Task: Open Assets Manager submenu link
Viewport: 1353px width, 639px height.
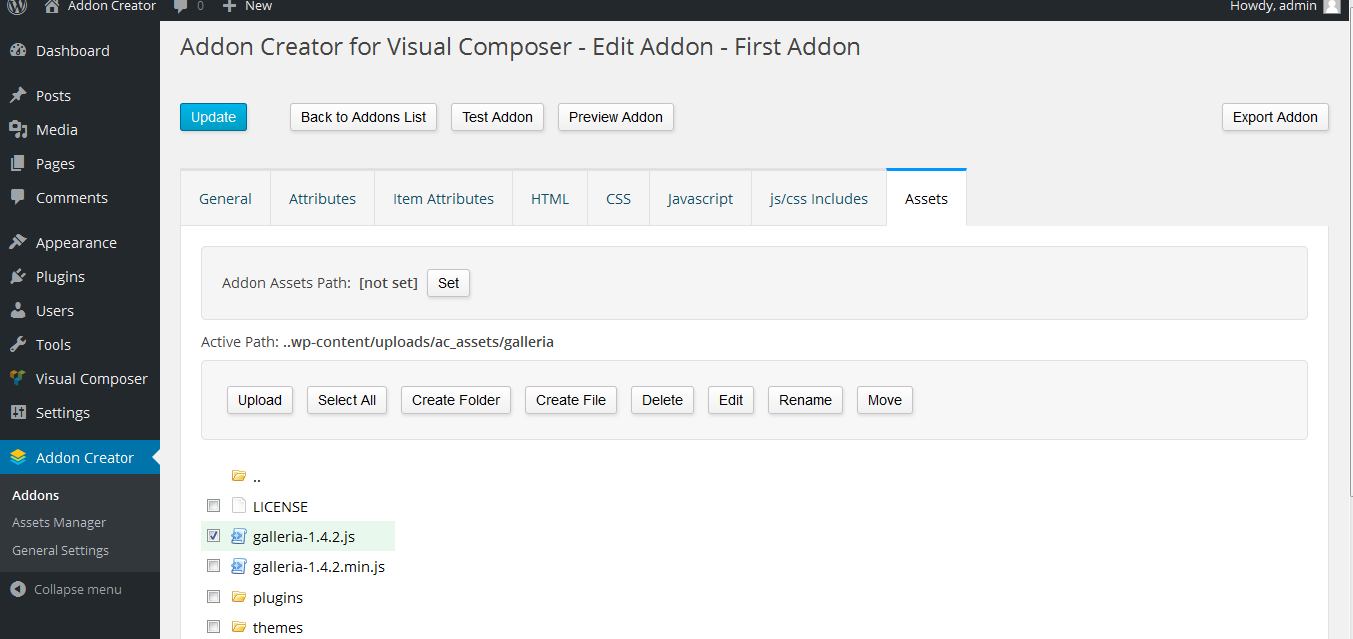Action: (x=59, y=523)
